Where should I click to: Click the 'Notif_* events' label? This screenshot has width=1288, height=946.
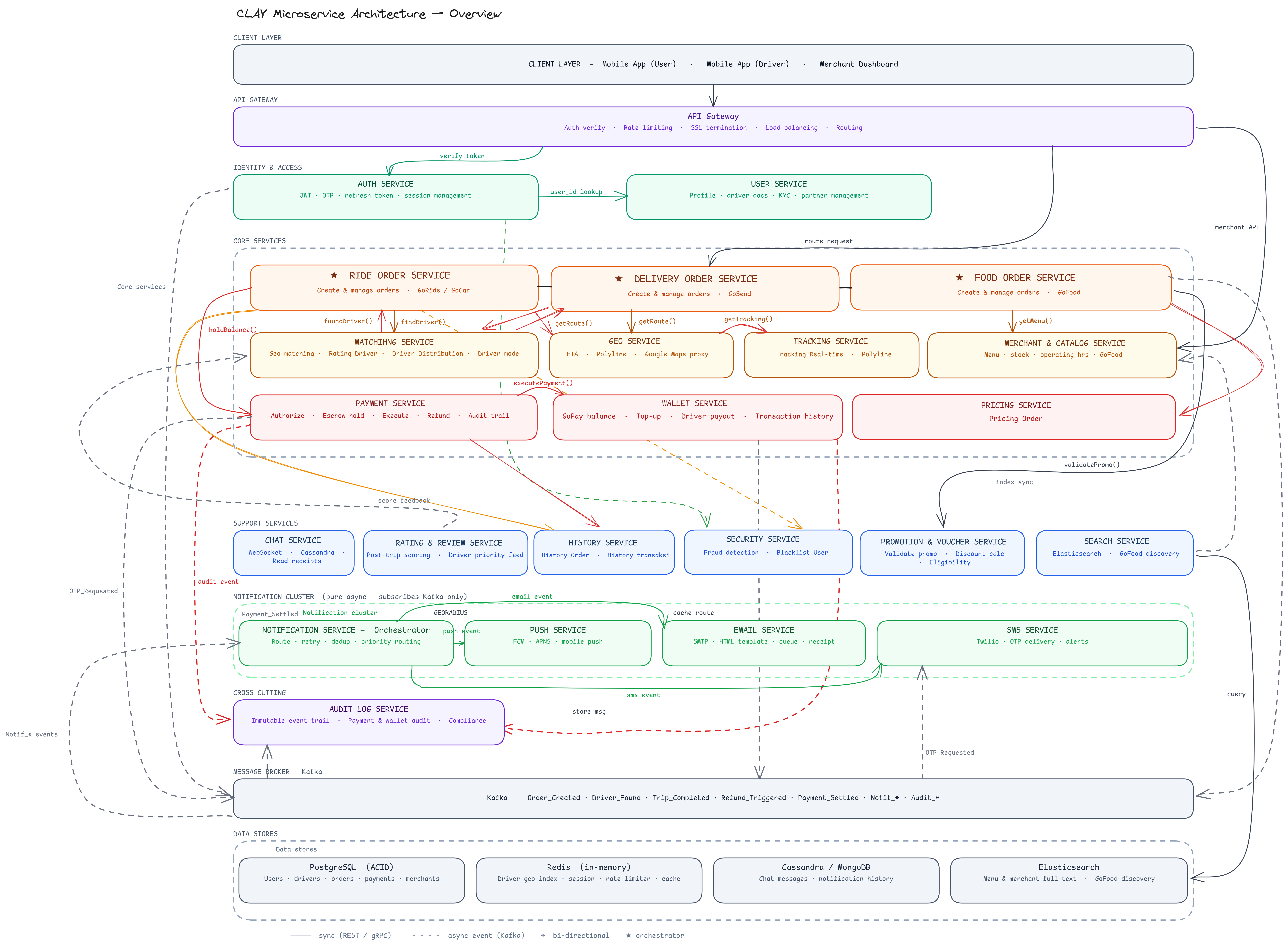(31, 734)
